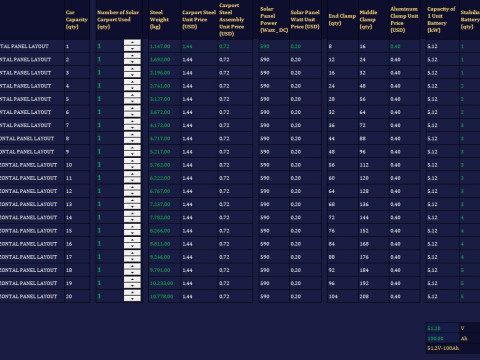Select the green 0.40 Aluminum Clamp price cell
The width and height of the screenshot is (480, 360).
(404, 46)
